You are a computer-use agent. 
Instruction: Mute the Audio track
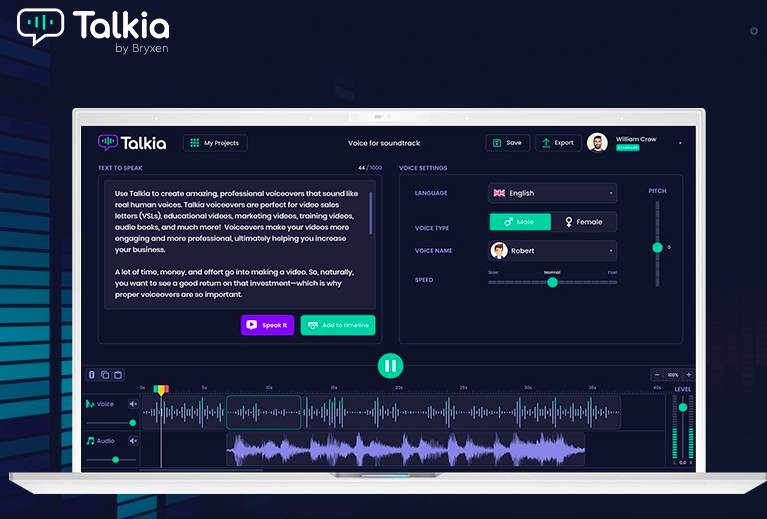click(133, 441)
